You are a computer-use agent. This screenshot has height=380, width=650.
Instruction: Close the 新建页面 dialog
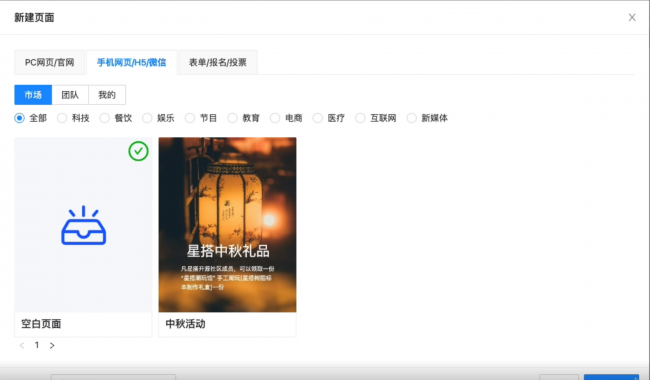pyautogui.click(x=632, y=17)
